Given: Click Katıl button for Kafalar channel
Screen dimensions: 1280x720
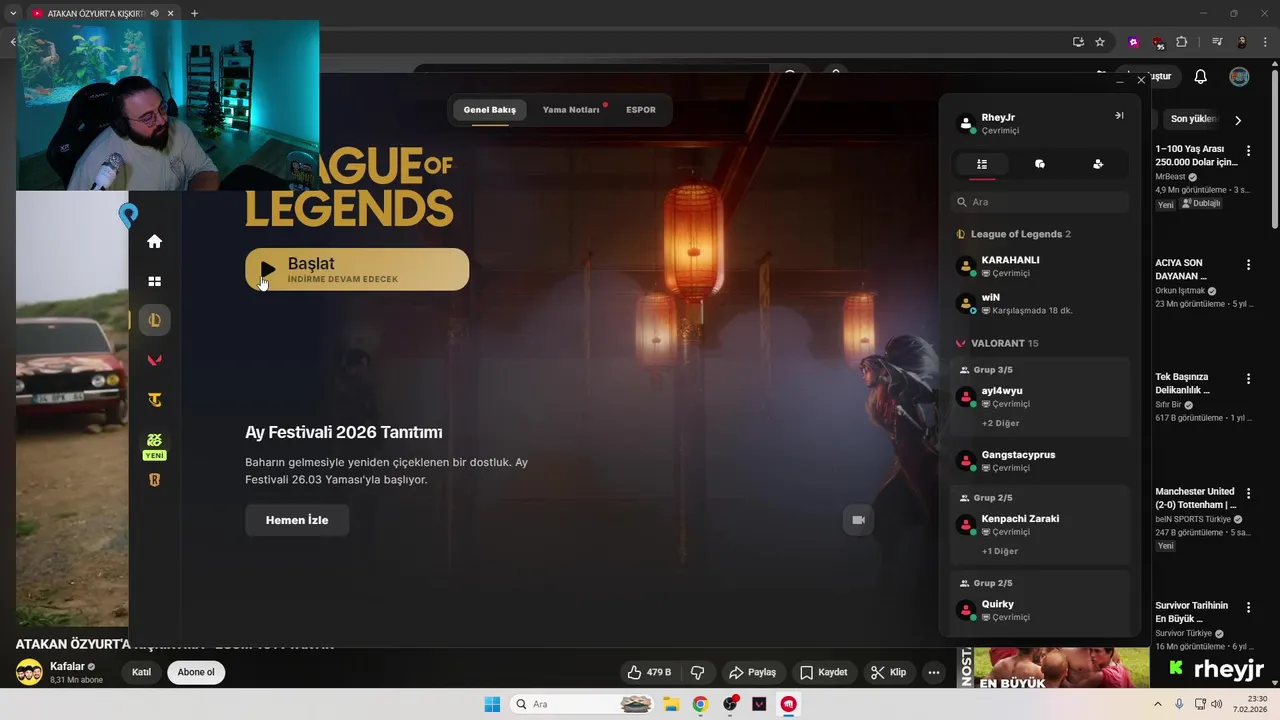Looking at the screenshot, I should (x=142, y=672).
